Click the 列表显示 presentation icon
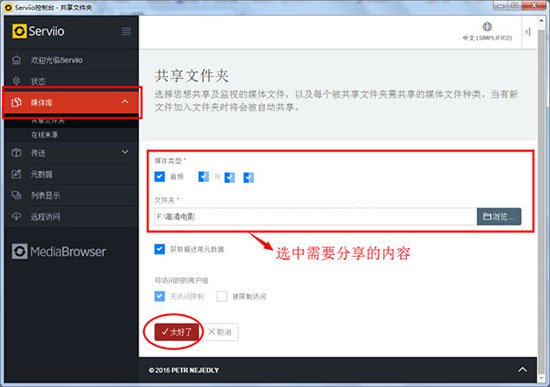The height and width of the screenshot is (387, 550). click(x=16, y=195)
